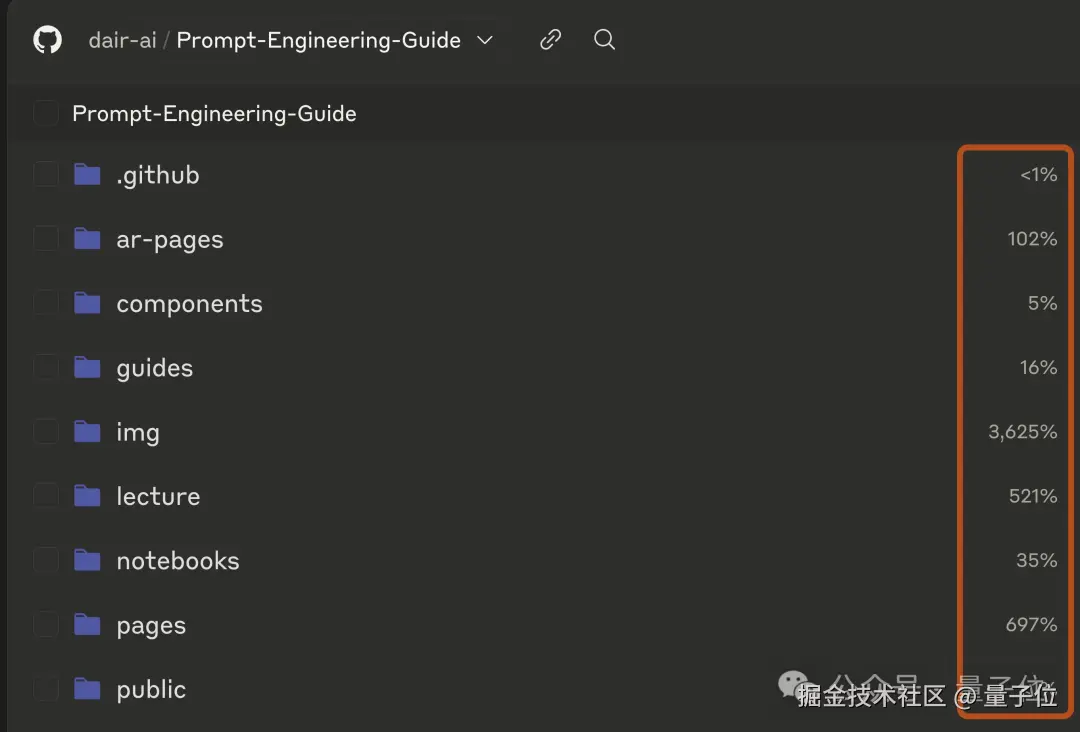This screenshot has height=732, width=1080.
Task: Click the GitHub logo icon
Action: [47, 40]
